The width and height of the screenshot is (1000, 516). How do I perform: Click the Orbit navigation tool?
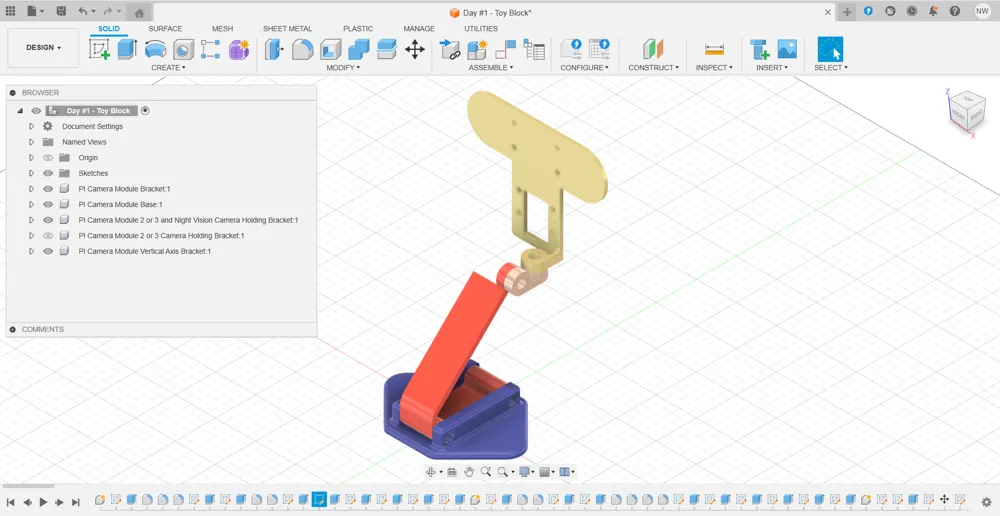pos(430,471)
